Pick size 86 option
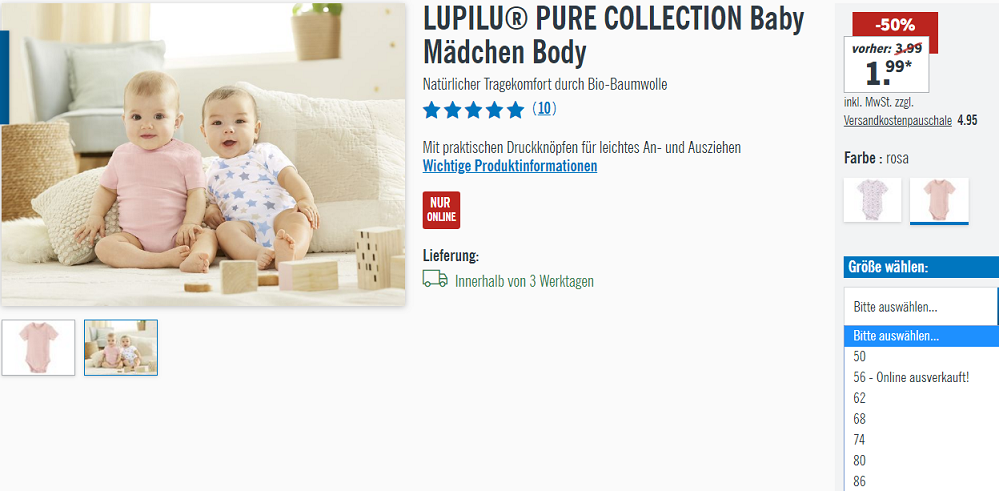Image resolution: width=999 pixels, height=491 pixels. point(921,481)
